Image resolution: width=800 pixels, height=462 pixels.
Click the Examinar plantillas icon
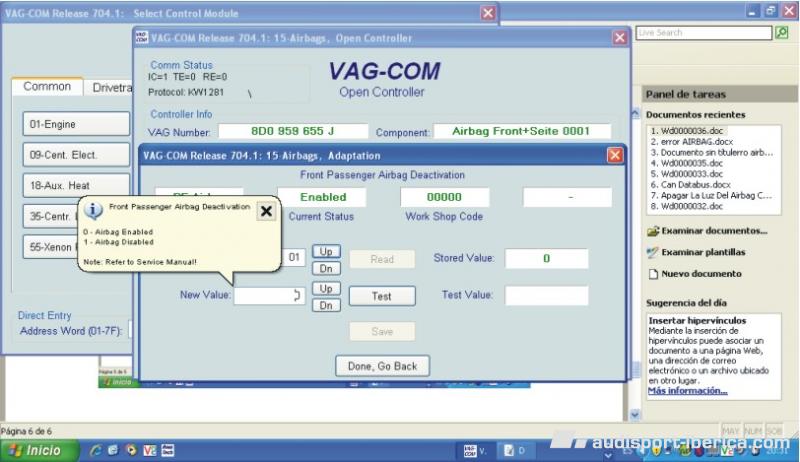coord(653,252)
